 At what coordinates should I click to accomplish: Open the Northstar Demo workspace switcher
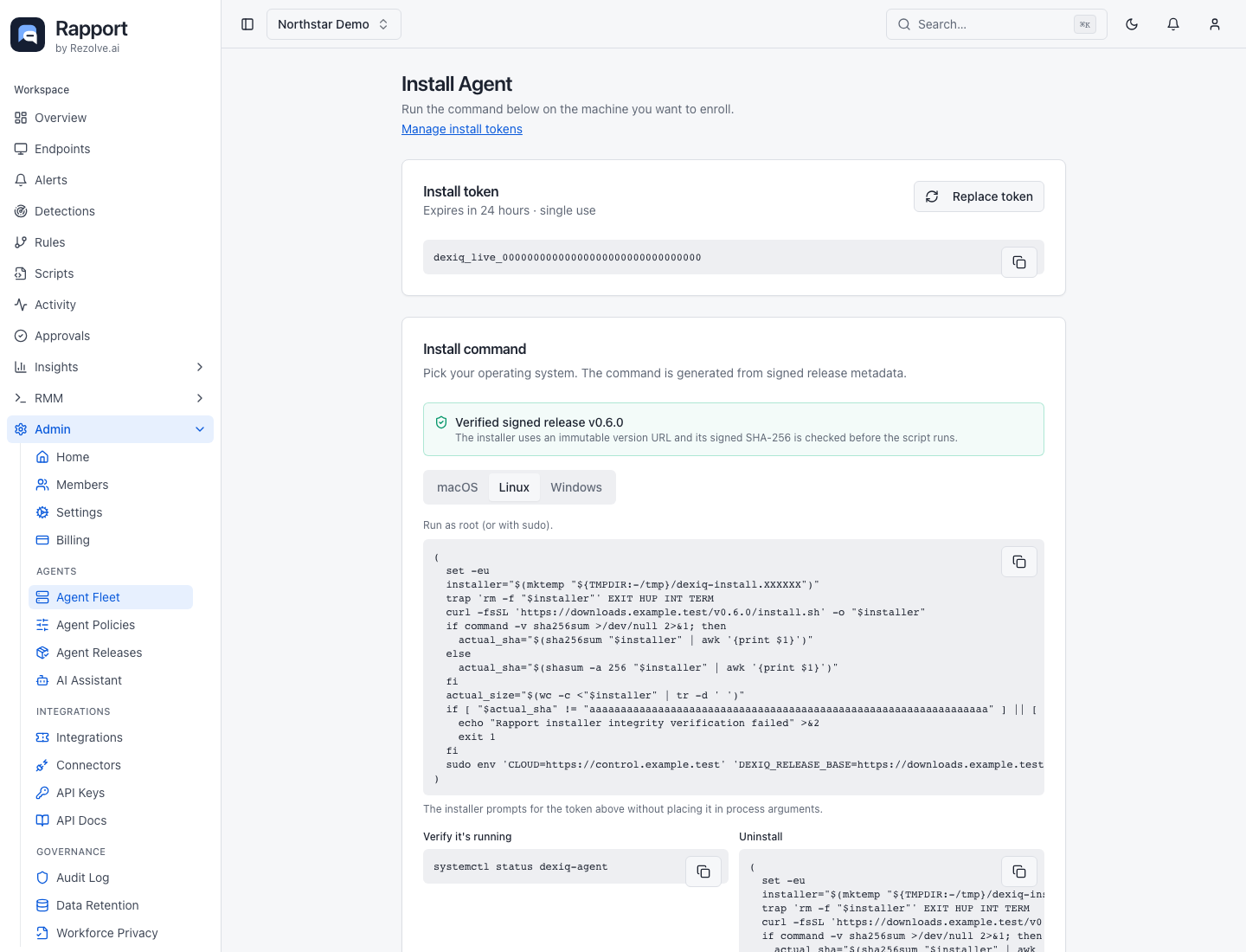(333, 24)
